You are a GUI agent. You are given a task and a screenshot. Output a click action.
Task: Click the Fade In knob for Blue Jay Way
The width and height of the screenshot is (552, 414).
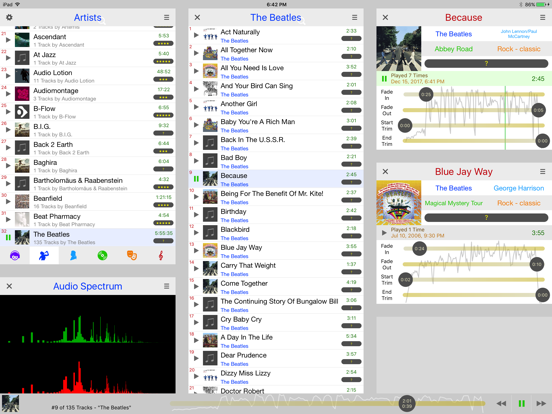click(419, 249)
